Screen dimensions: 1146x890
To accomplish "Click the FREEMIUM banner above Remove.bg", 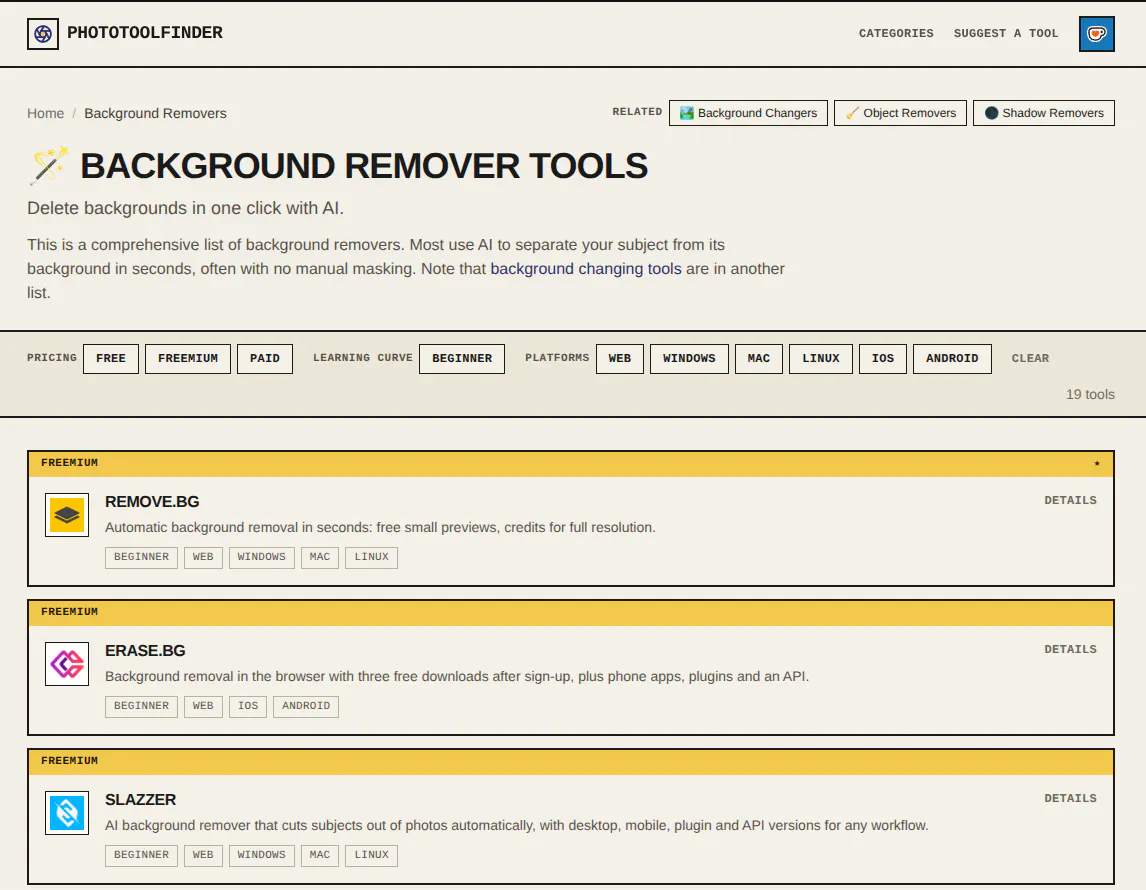I will pos(571,464).
